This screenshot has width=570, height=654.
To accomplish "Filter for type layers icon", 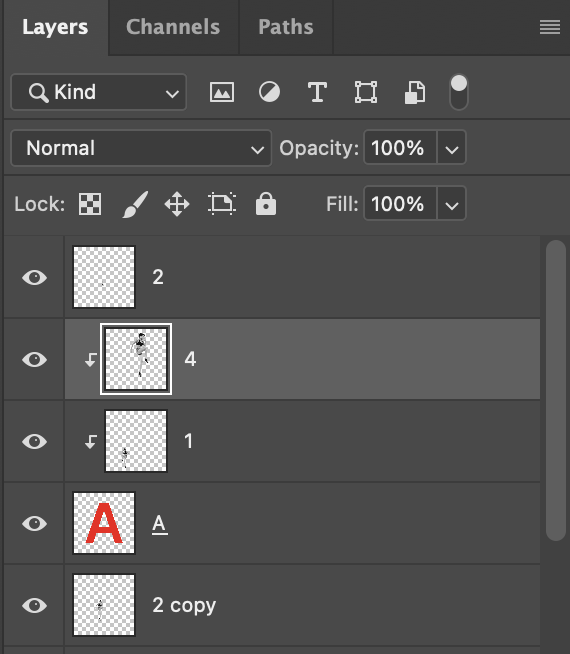I will click(317, 92).
